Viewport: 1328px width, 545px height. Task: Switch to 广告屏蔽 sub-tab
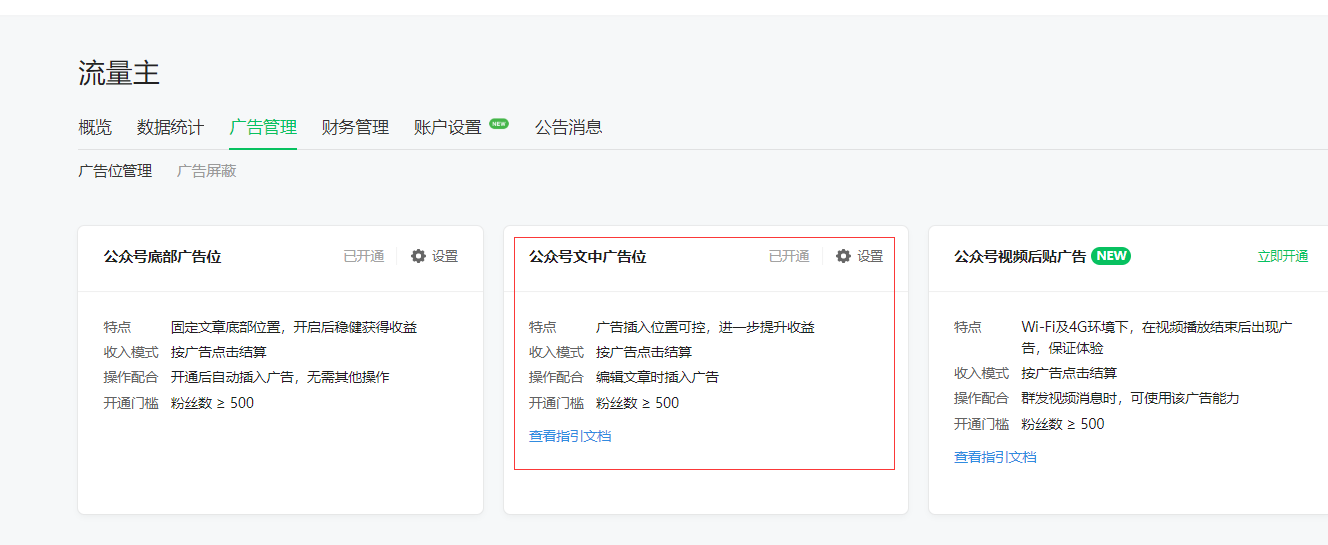206,171
